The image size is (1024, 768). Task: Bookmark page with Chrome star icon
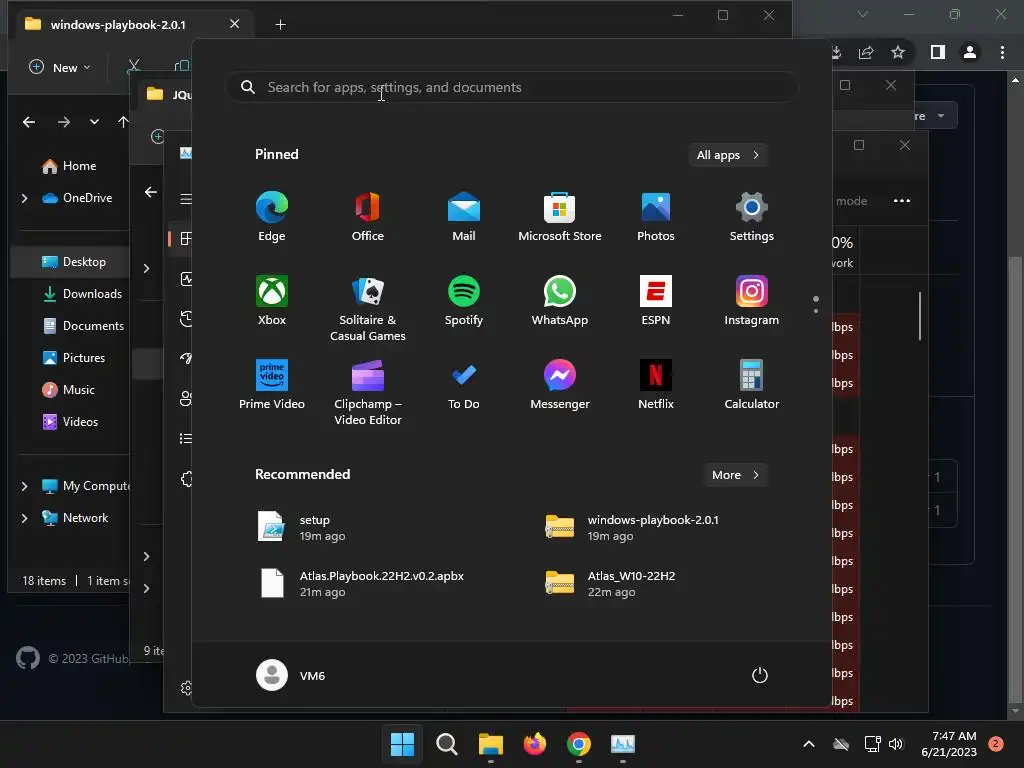pyautogui.click(x=898, y=52)
